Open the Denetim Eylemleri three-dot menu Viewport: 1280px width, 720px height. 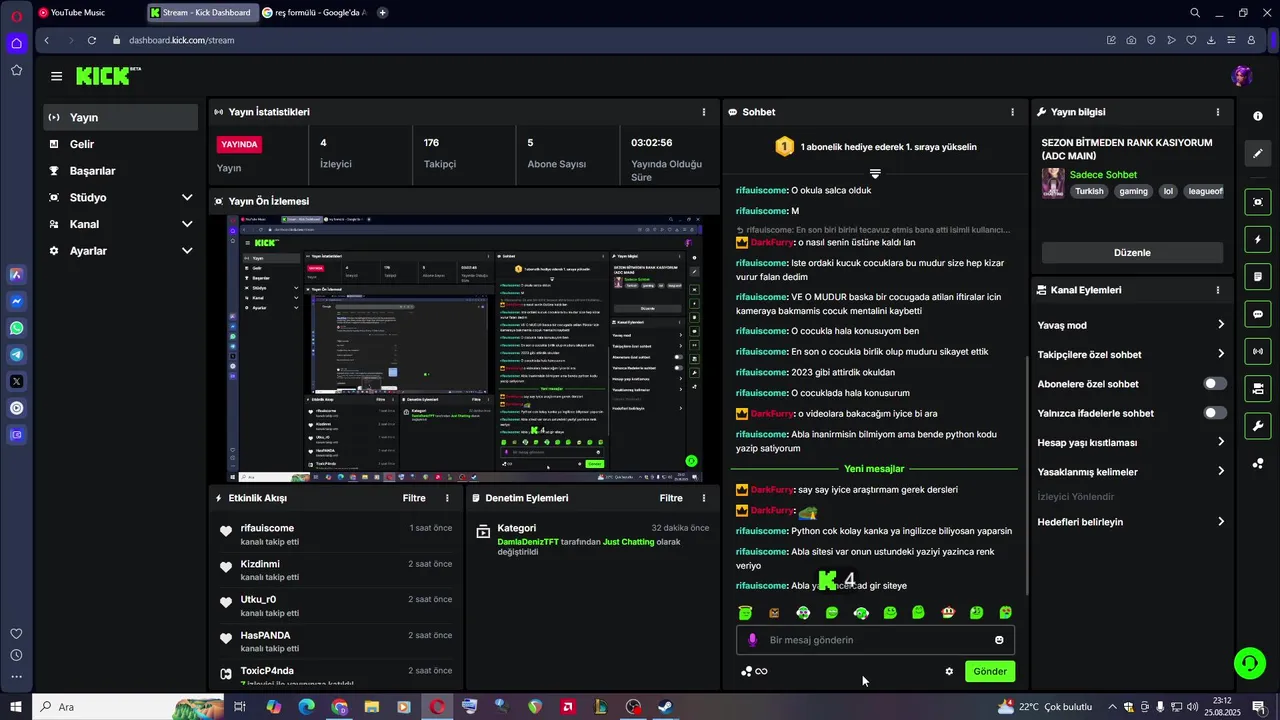(x=704, y=498)
